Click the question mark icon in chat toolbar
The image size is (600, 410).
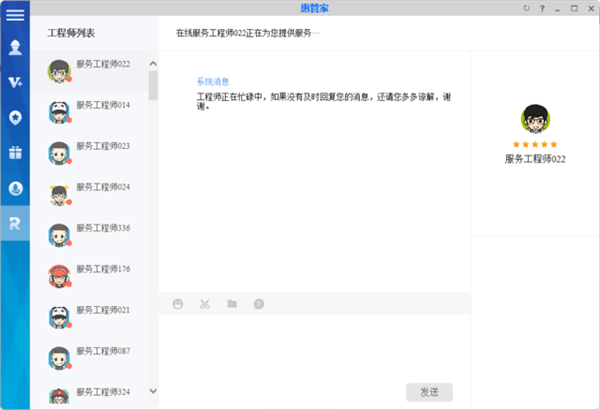pyautogui.click(x=258, y=303)
